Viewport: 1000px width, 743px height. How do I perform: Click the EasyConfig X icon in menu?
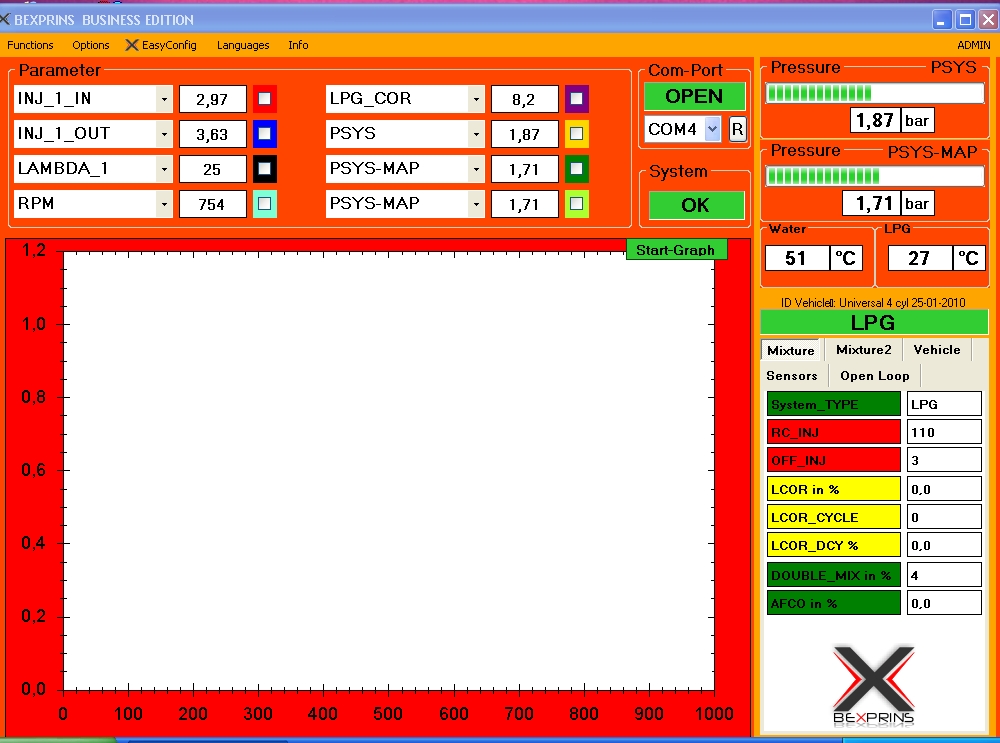point(132,45)
